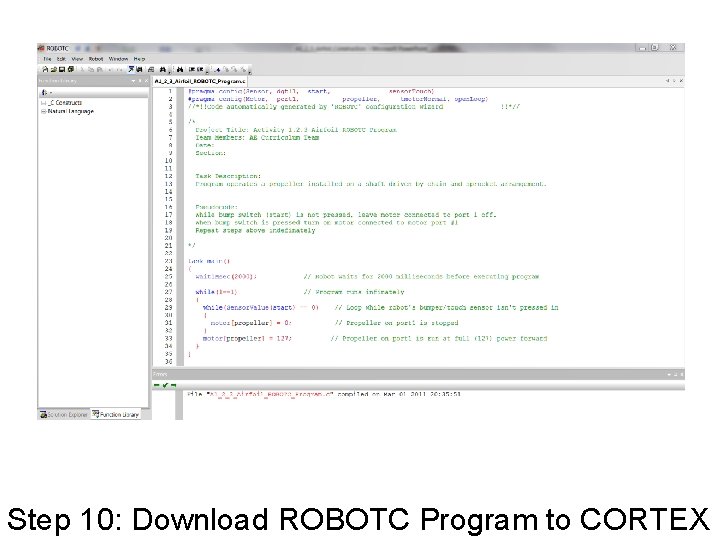720x540 pixels.
Task: Click the Print toolbar icon
Action: (151, 69)
